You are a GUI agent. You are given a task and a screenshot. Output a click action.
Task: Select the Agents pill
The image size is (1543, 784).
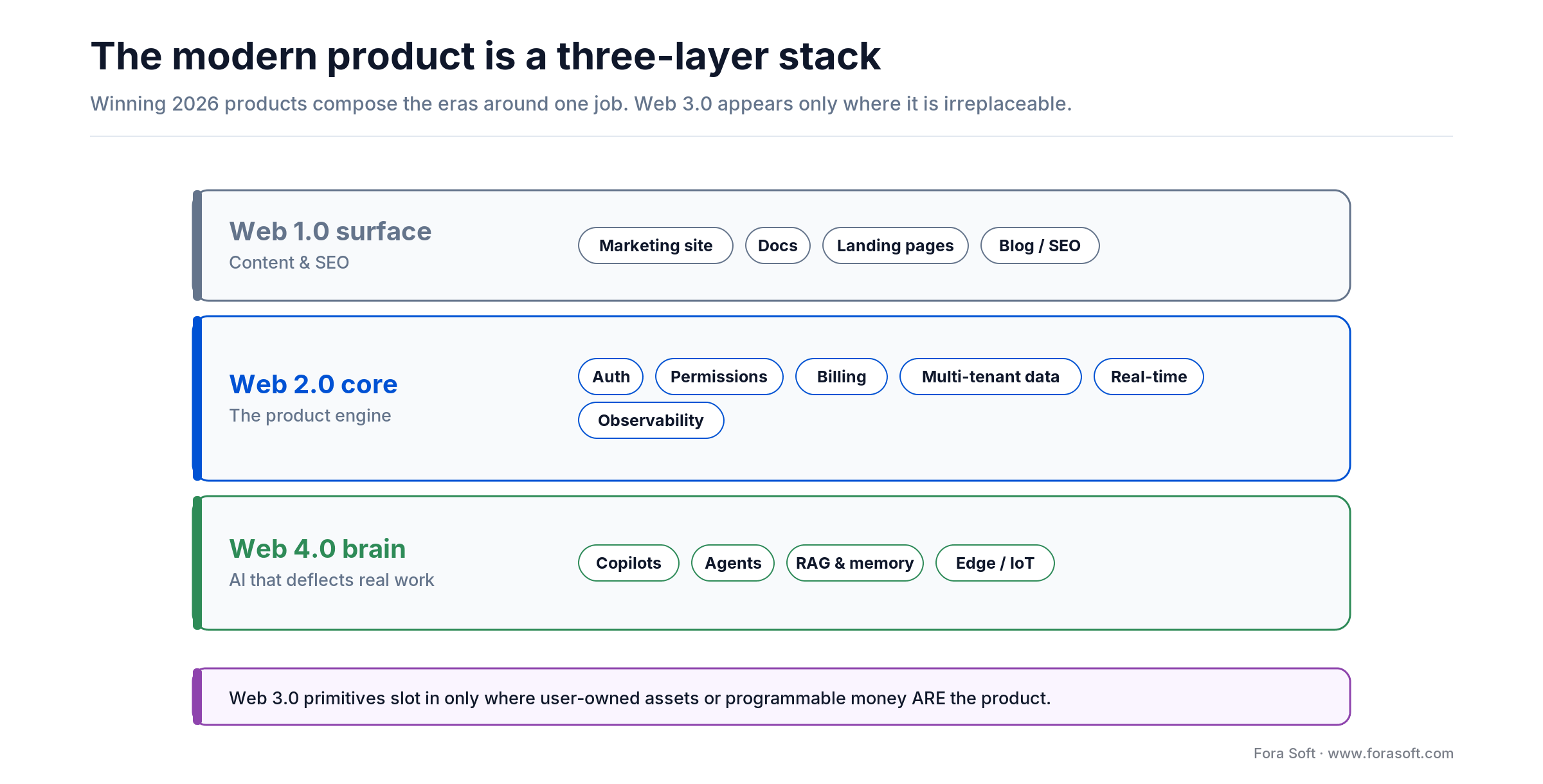click(x=732, y=563)
